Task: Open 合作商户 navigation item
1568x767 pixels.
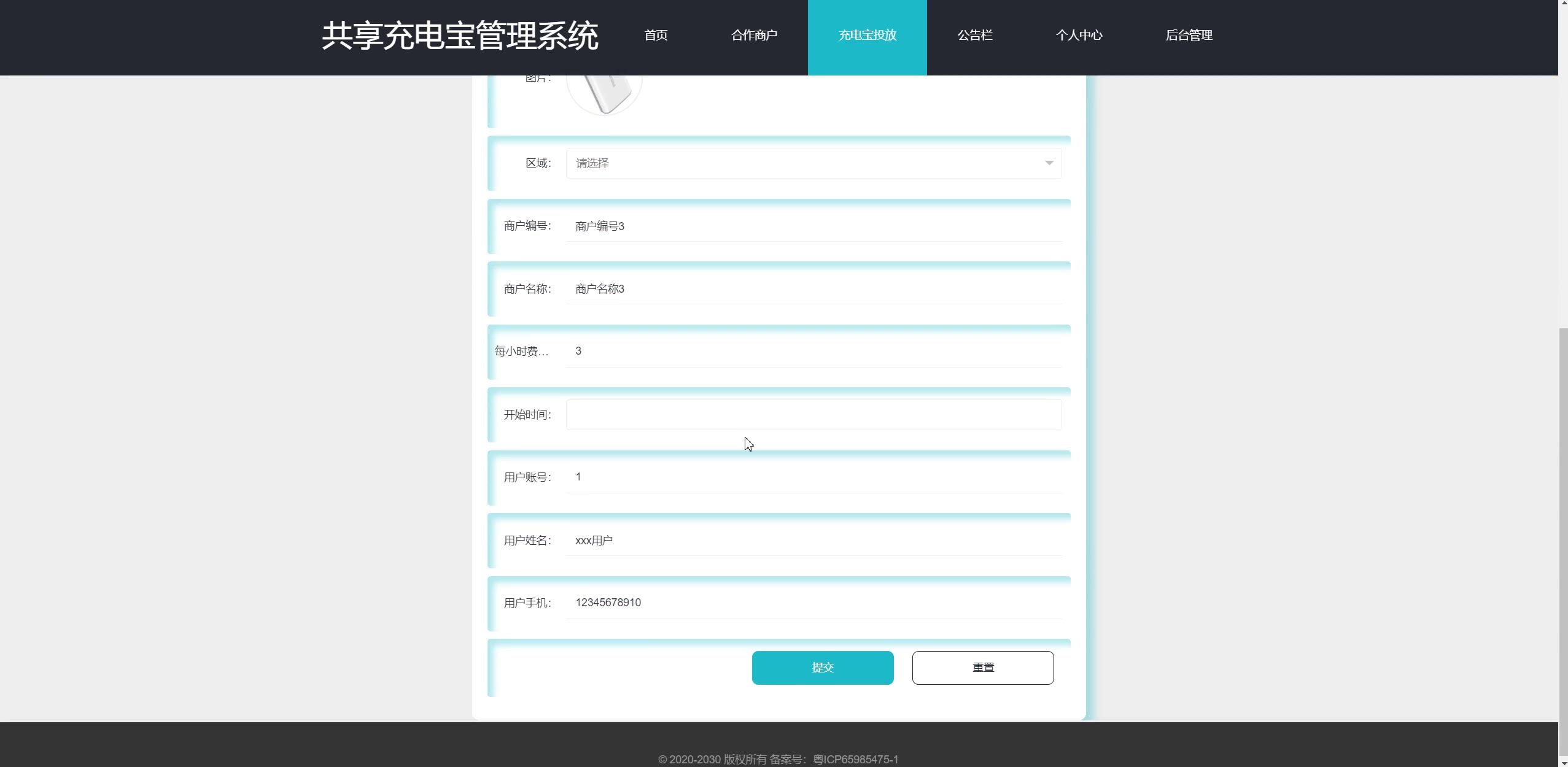Action: (754, 36)
